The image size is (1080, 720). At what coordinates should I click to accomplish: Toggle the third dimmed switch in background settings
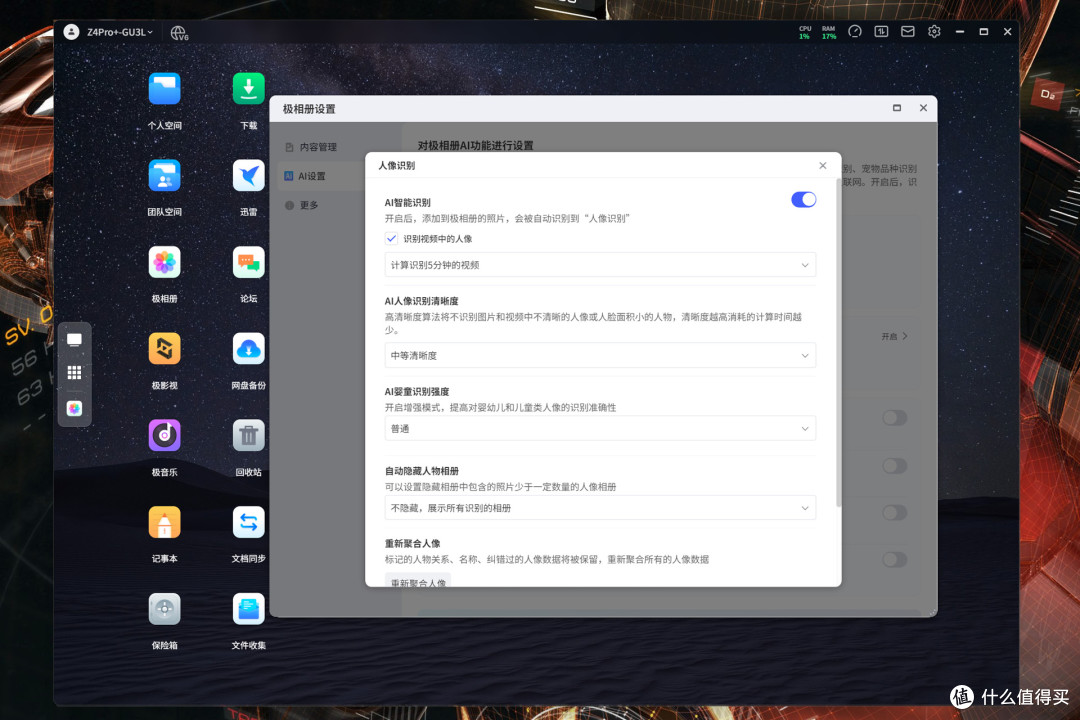tap(895, 513)
